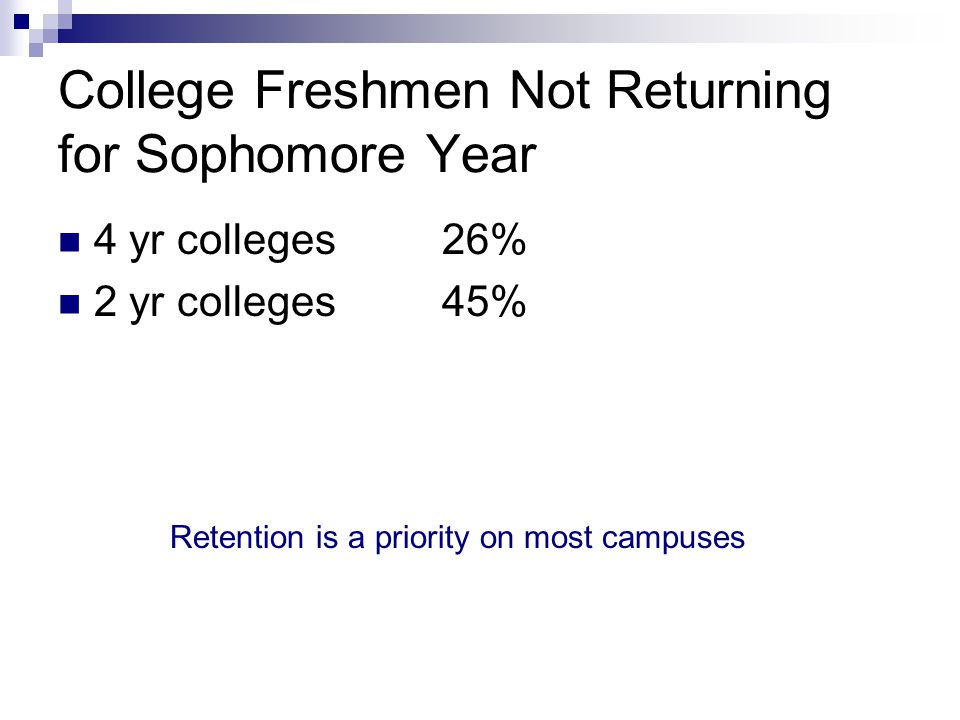Click the word Not in the title
Screen dimensions: 960x720
coord(549,90)
